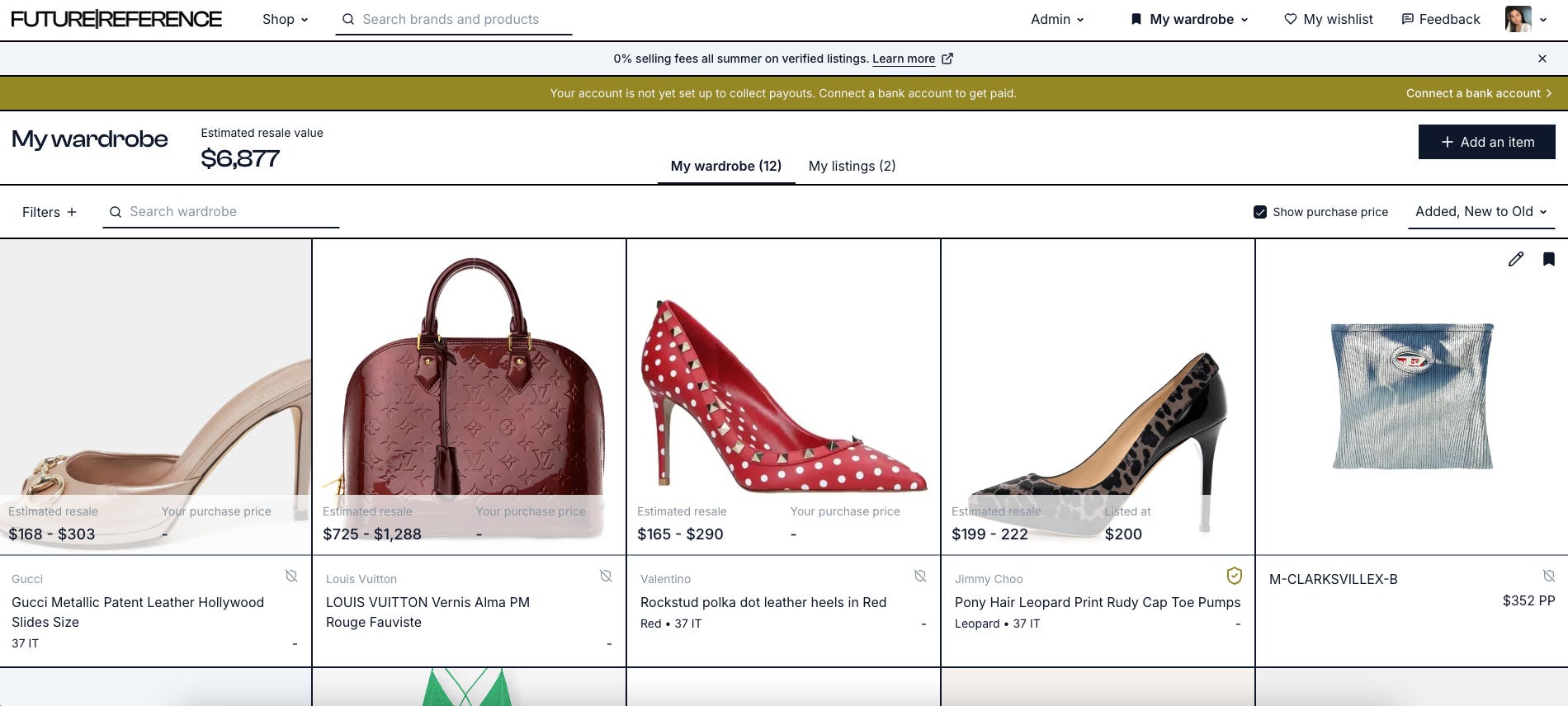Open LOUIS VUITTON Vernis Alma PM title
The width and height of the screenshot is (1568, 706).
pos(427,612)
